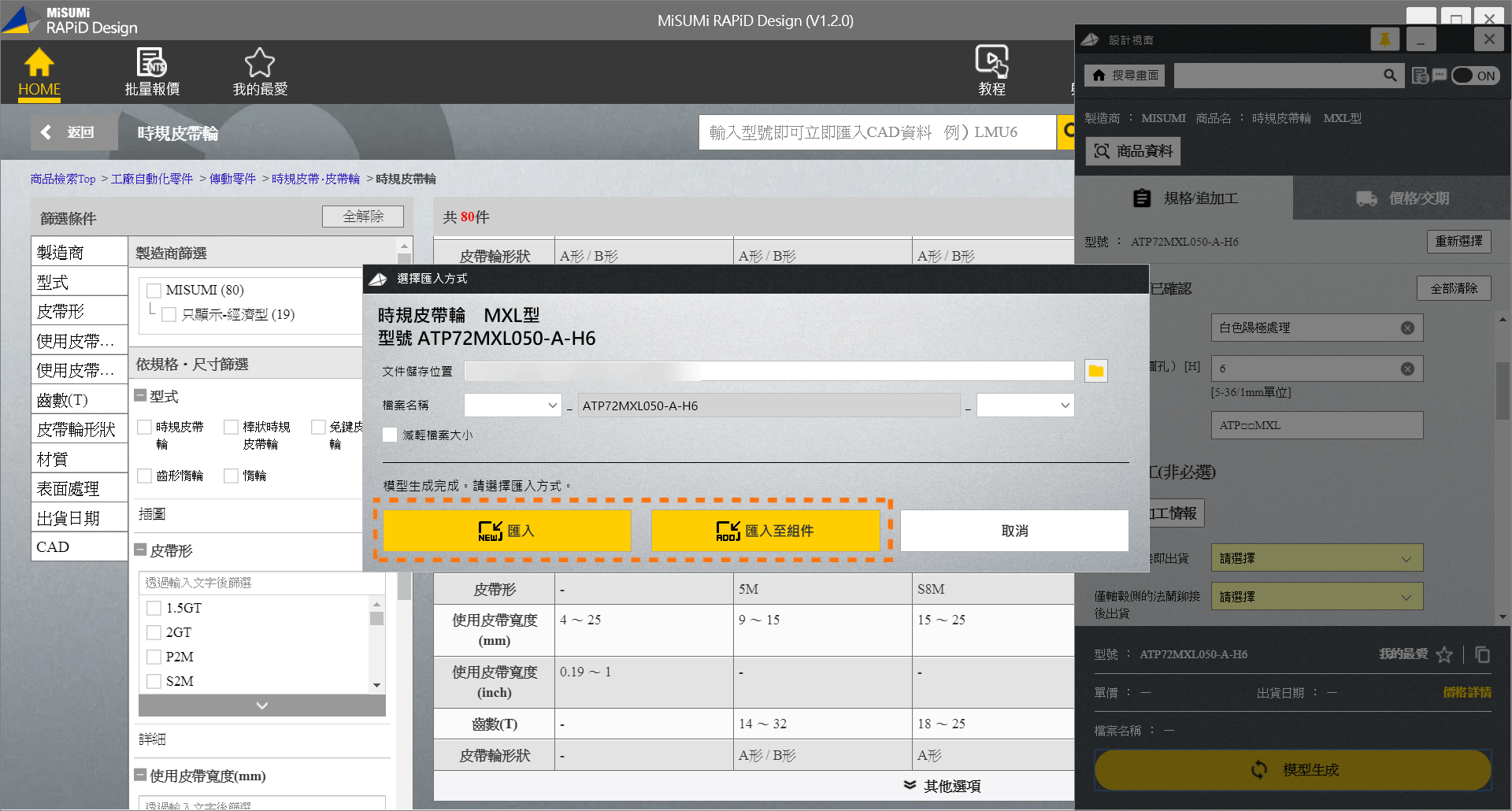Open the batch quote (批量報價) icon
Screen dimensions: 1512x811
(151, 63)
